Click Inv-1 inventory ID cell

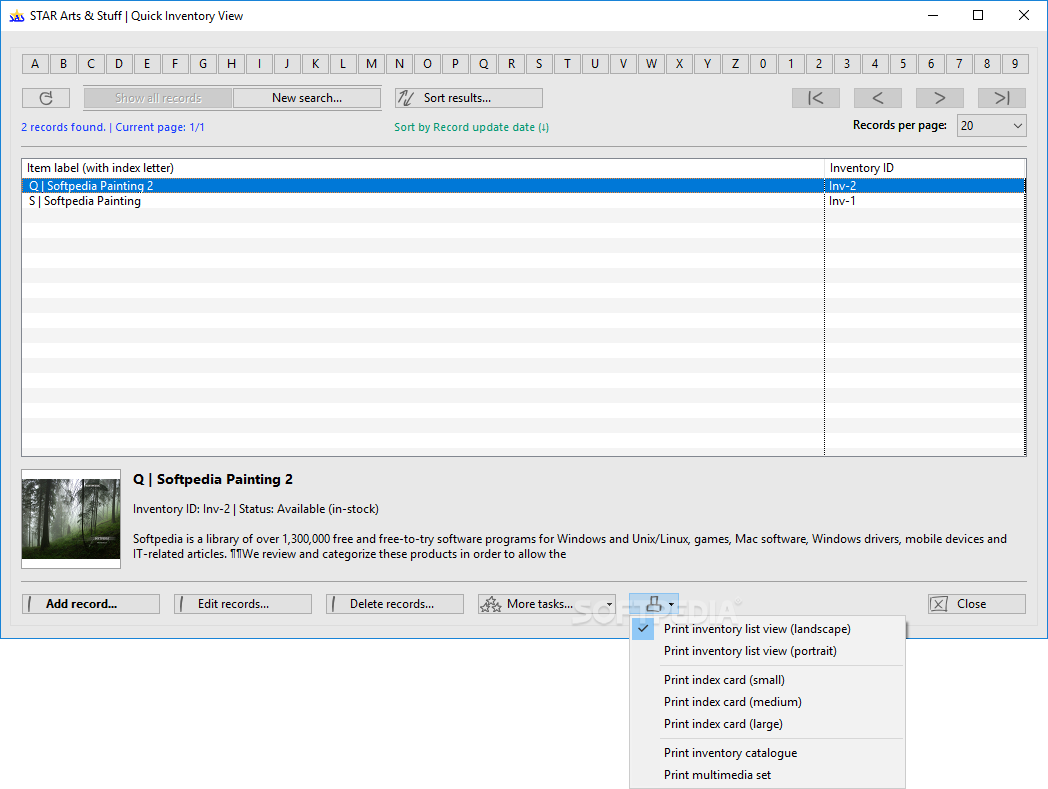click(925, 201)
